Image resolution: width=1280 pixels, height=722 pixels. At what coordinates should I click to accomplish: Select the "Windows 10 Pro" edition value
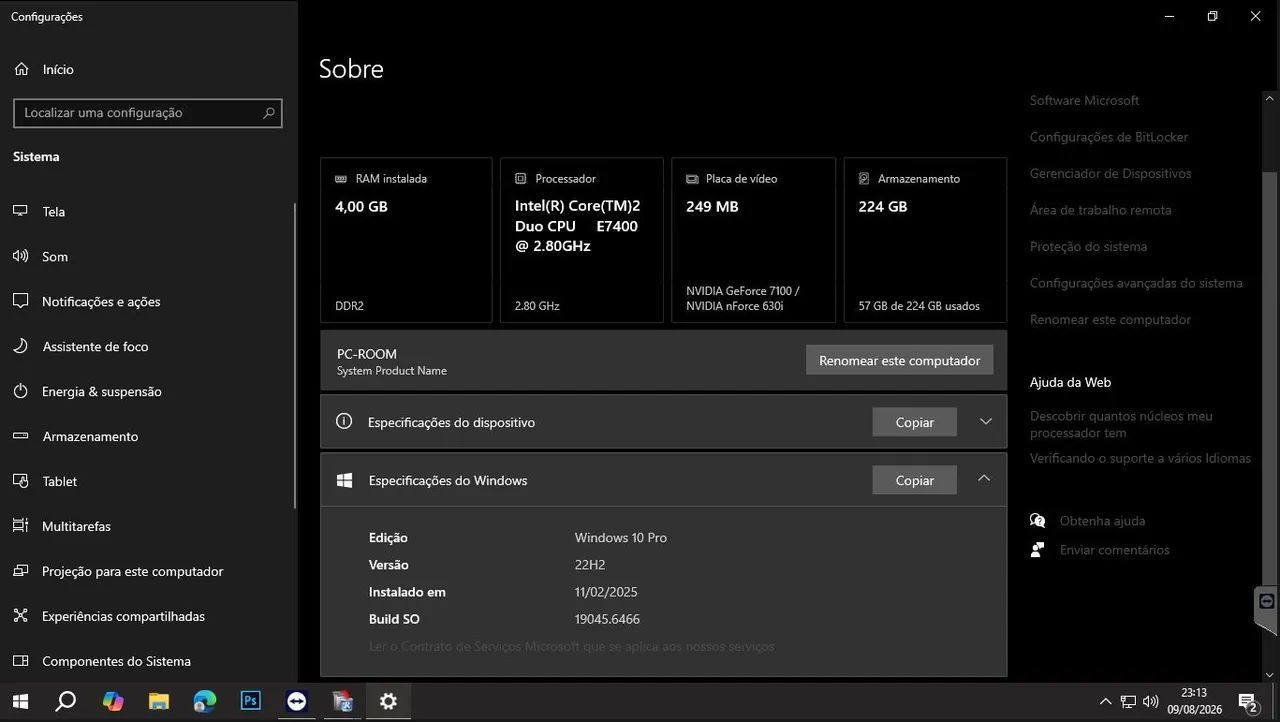pyautogui.click(x=621, y=538)
